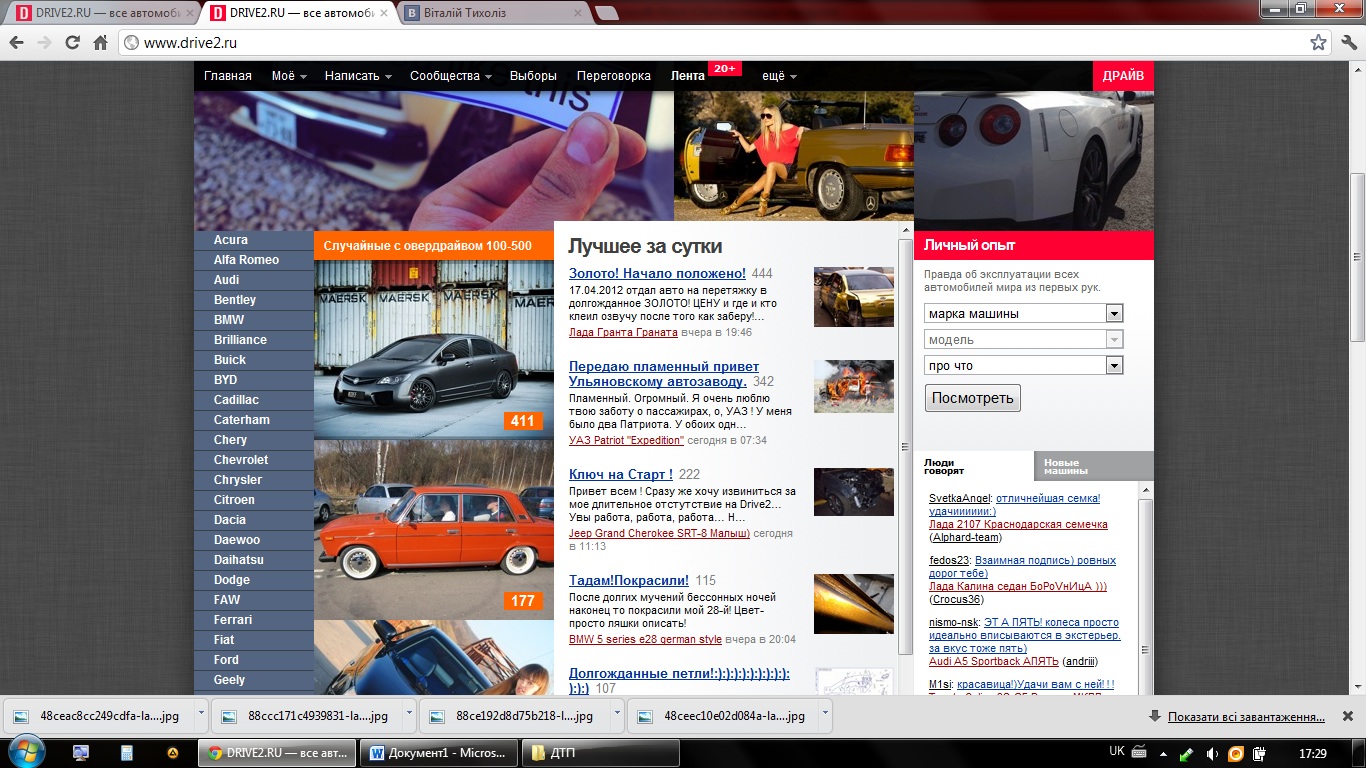Switch to the Люди говорят tab
This screenshot has height=768, width=1366.
click(x=974, y=466)
